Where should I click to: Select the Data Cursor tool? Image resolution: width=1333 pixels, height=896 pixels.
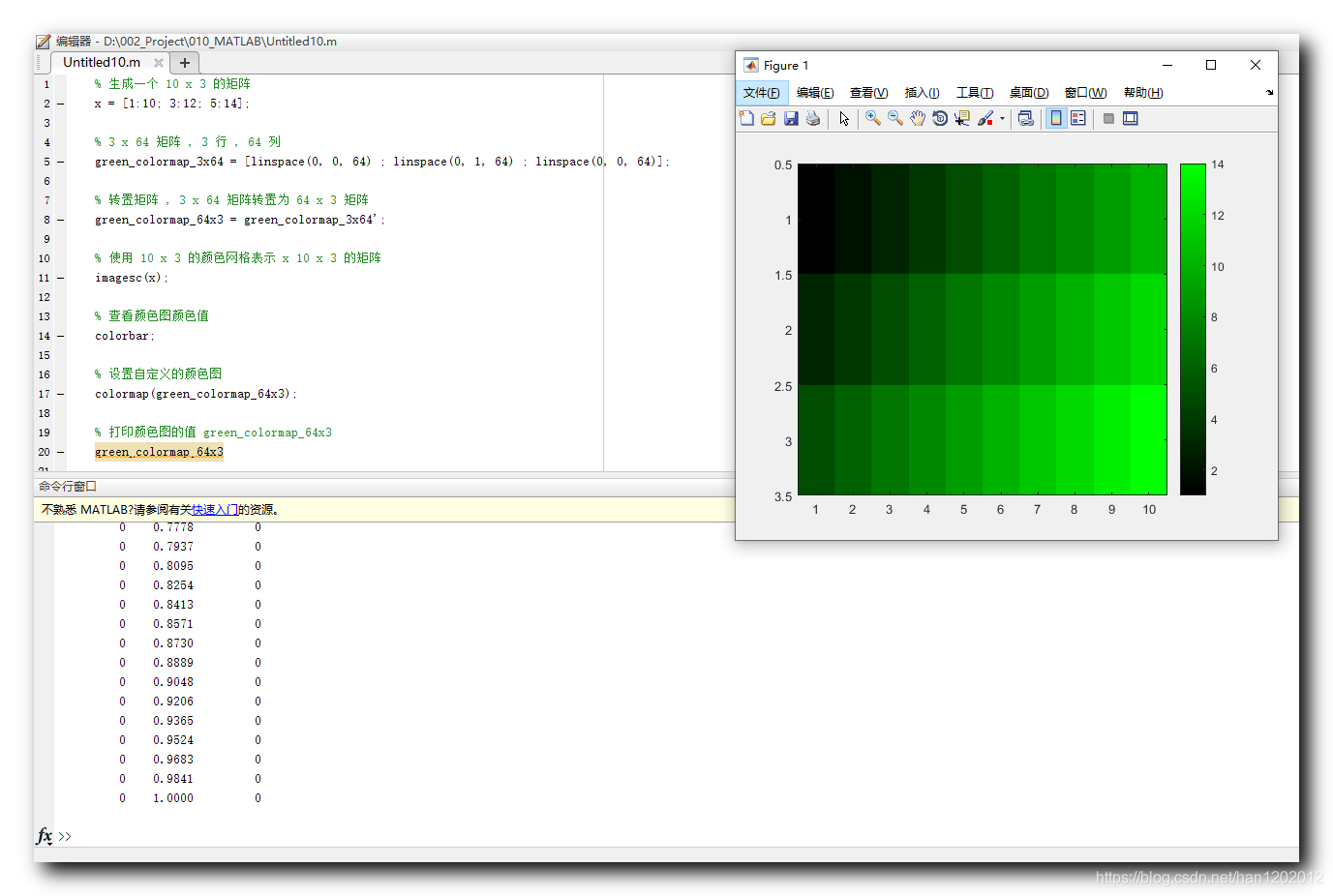pos(962,118)
